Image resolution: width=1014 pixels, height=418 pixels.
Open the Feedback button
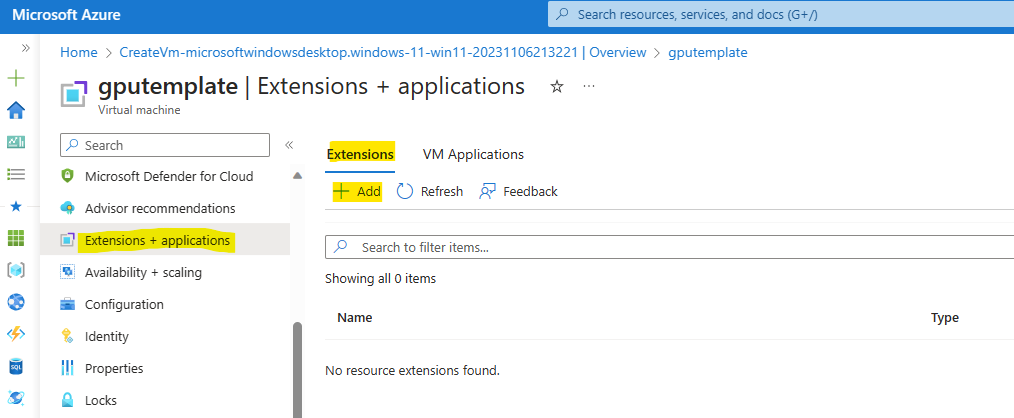click(518, 192)
